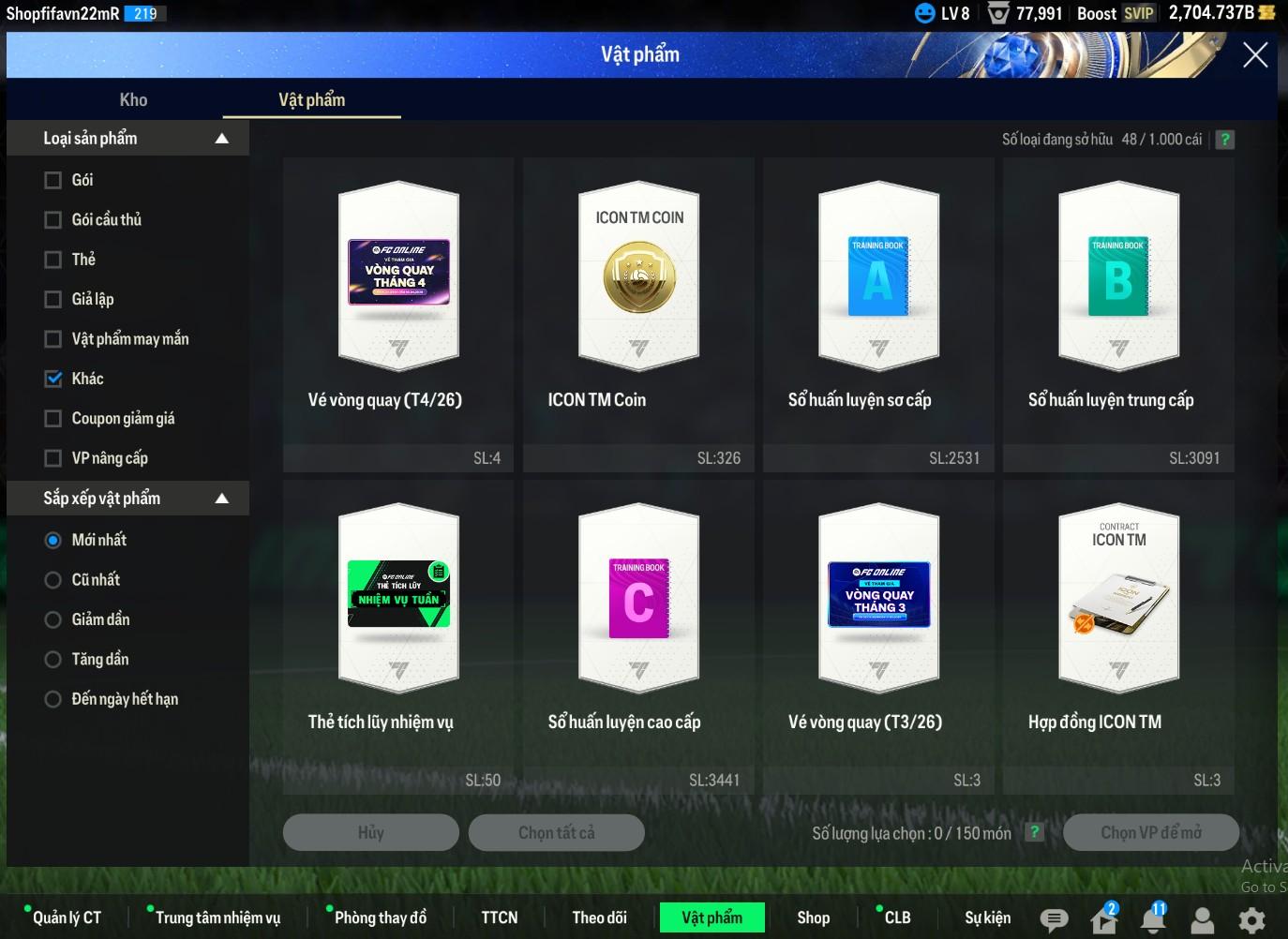Click the green help icon beside item count
The height and width of the screenshot is (939, 1288).
[x=1224, y=140]
